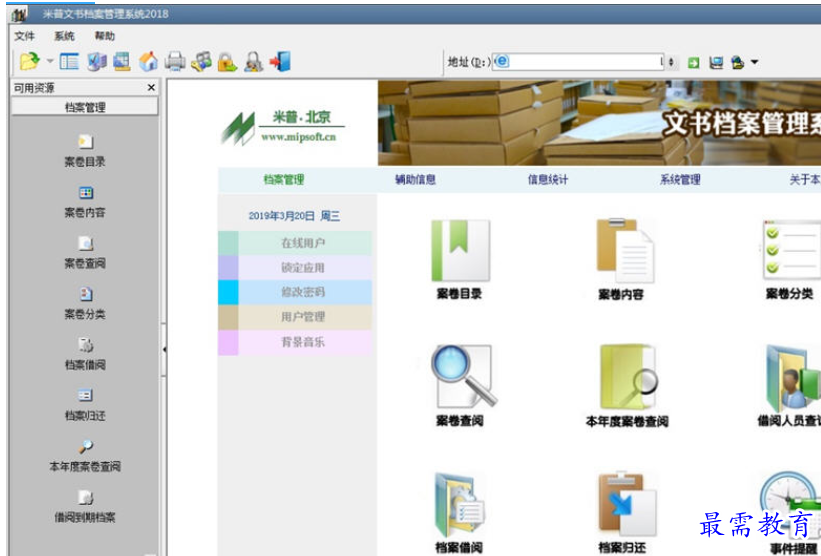
Task: Open the 系统 menu
Action: tap(64, 36)
